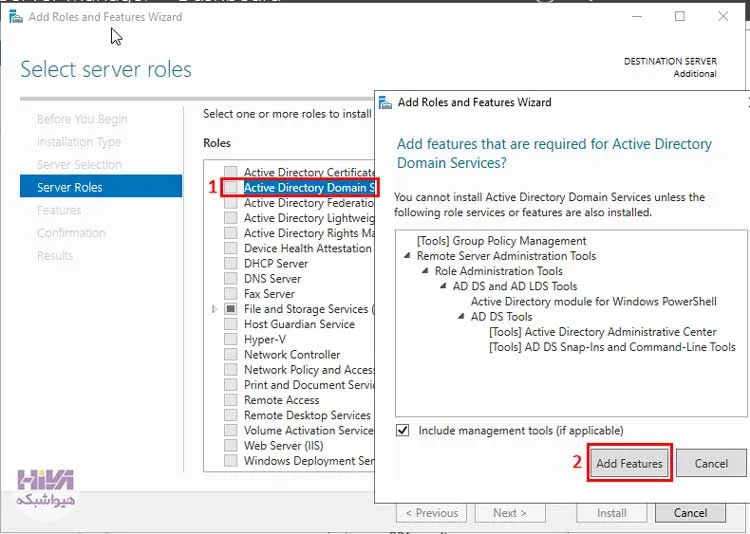Check the Active Directory Certificate Services checkbox
This screenshot has width=750, height=534.
point(231,172)
